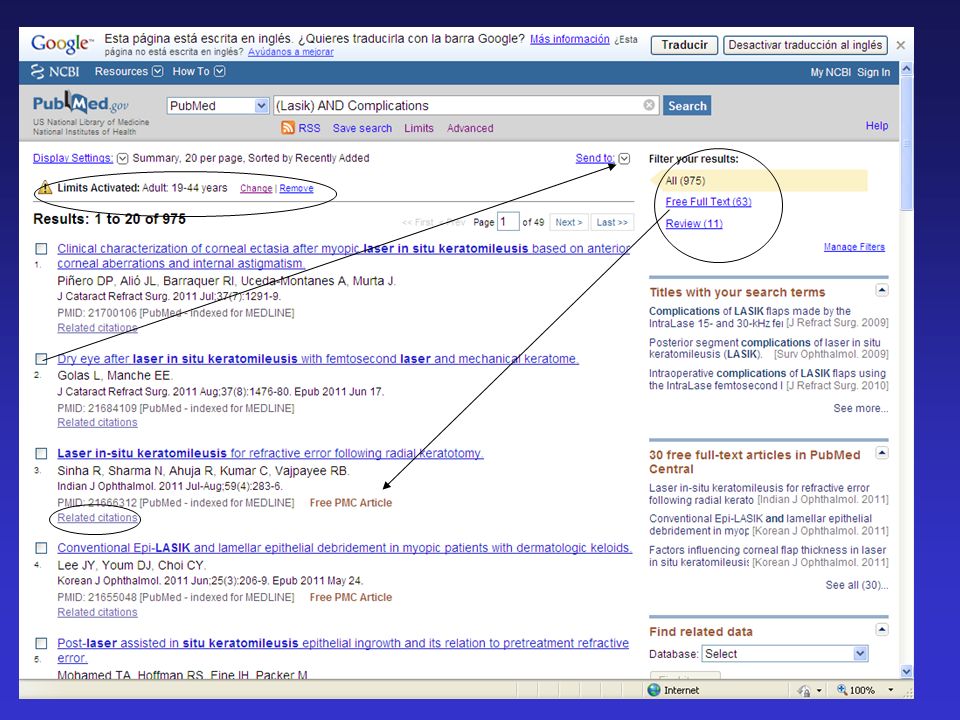Go to the Next results page
960x720 pixels.
tap(569, 222)
